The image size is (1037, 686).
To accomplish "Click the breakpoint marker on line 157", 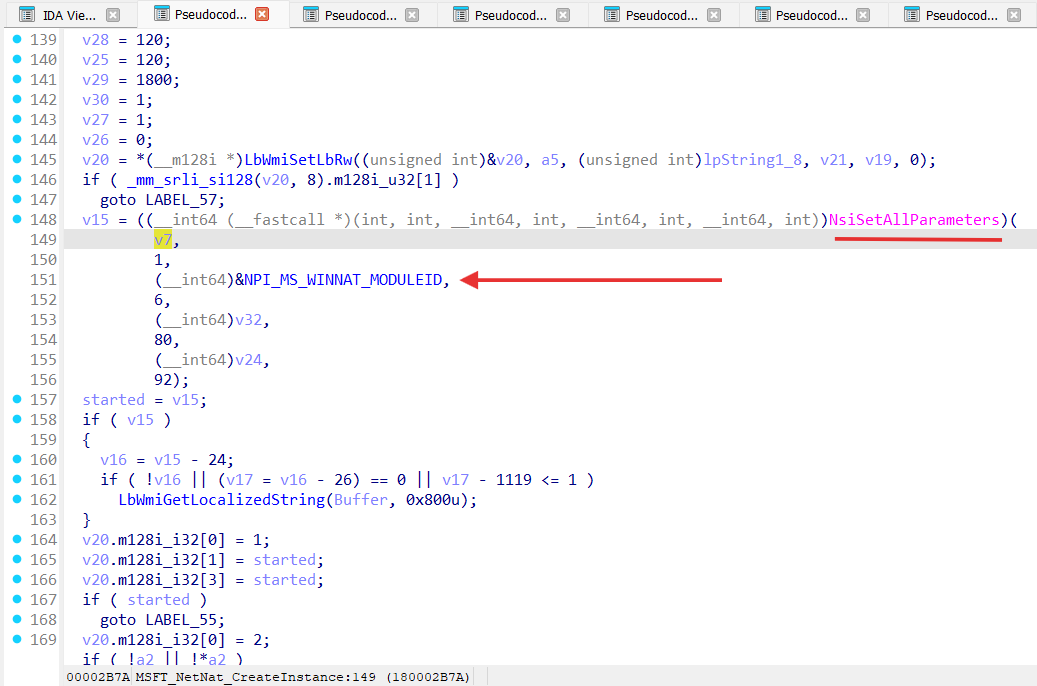I will point(17,400).
